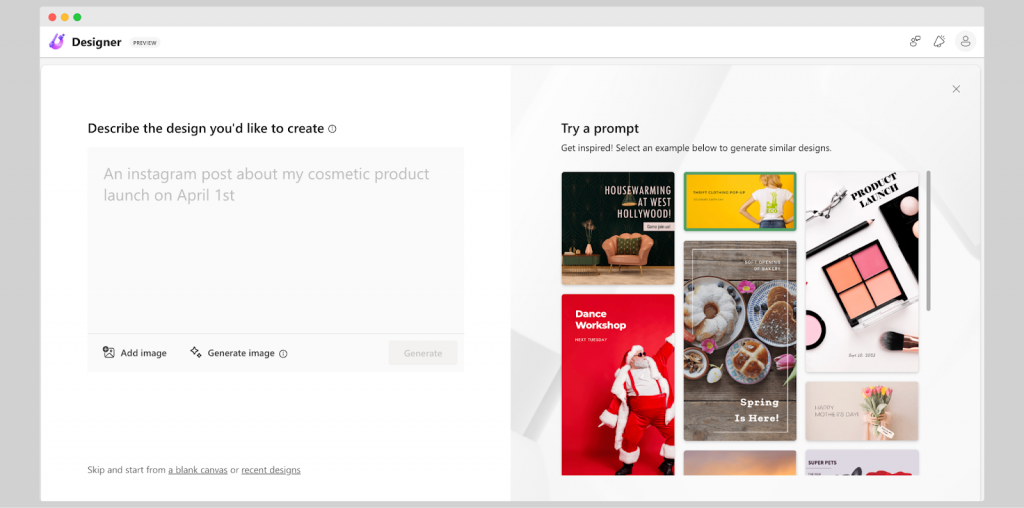The height and width of the screenshot is (508, 1024).
Task: Click the Designer logo icon
Action: tap(57, 42)
